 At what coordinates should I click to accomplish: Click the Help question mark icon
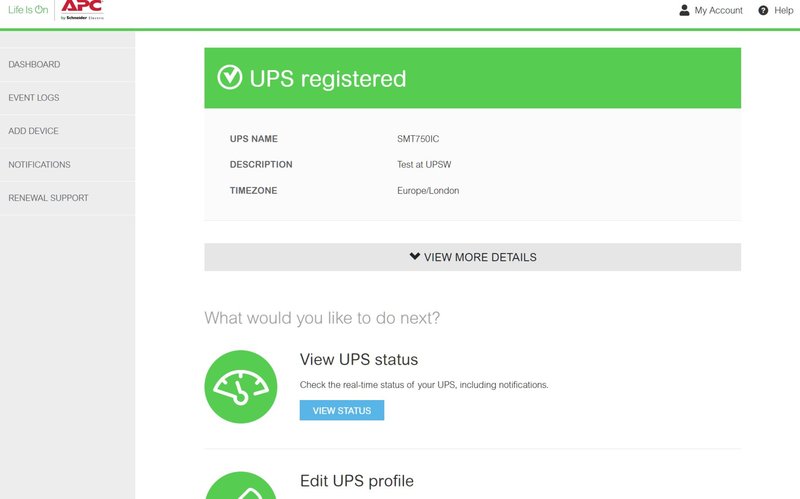click(x=763, y=10)
